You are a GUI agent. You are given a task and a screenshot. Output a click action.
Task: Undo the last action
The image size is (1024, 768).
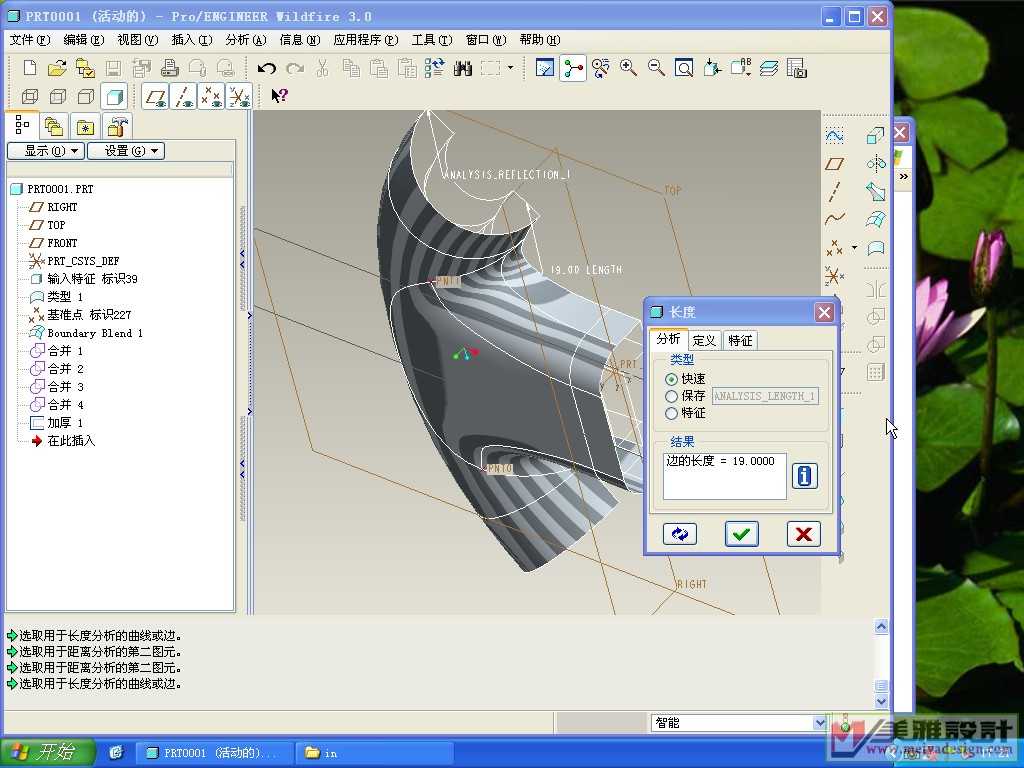pyautogui.click(x=266, y=68)
